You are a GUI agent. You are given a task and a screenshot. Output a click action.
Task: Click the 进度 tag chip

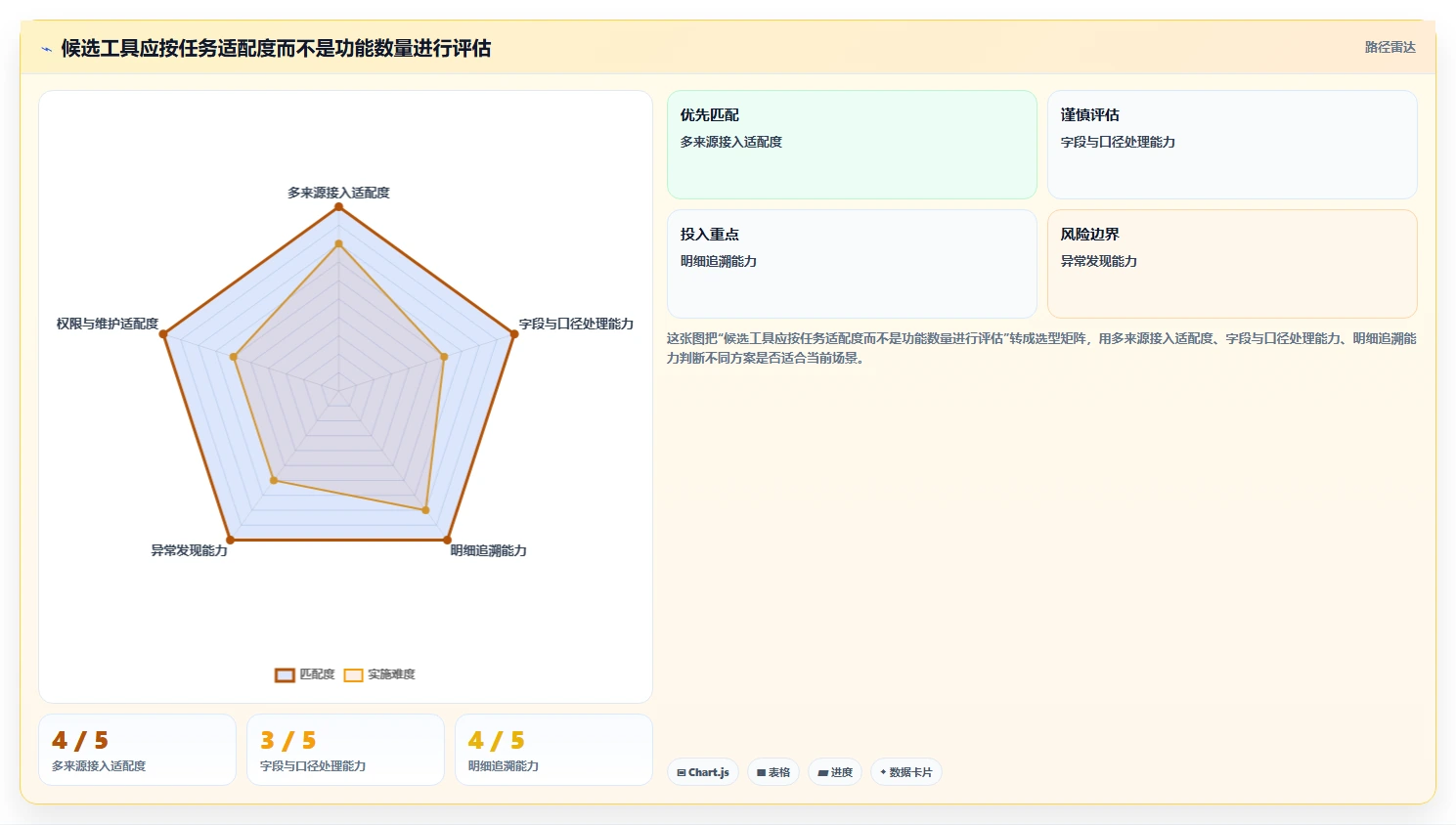coord(835,772)
